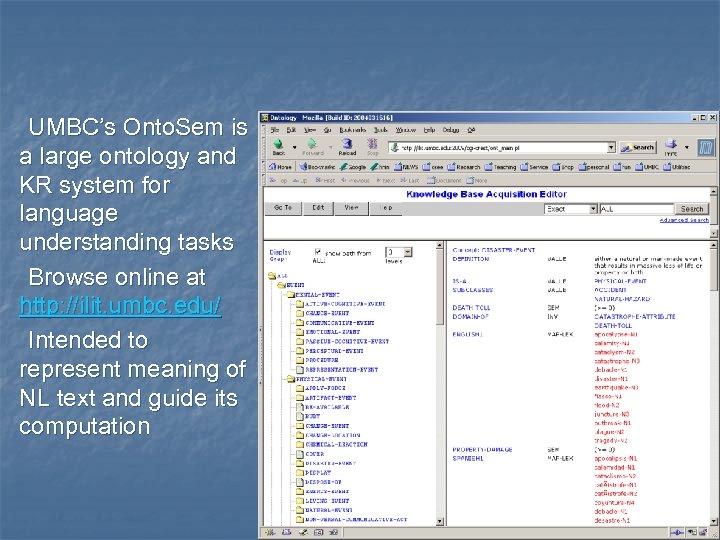
Task: Open the Google bookmark on personal toolbar
Action: point(353,167)
